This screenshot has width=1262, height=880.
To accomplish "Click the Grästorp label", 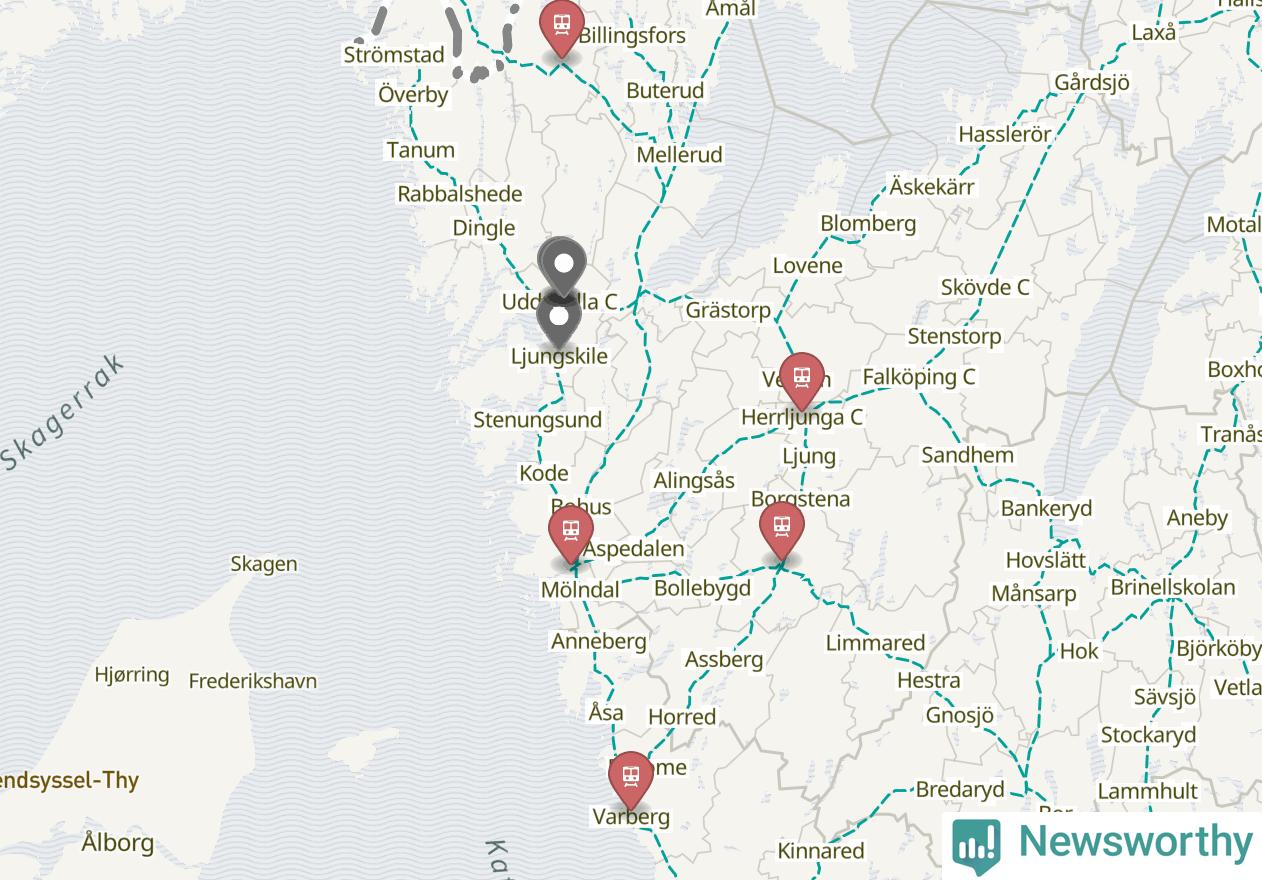I will (x=728, y=311).
